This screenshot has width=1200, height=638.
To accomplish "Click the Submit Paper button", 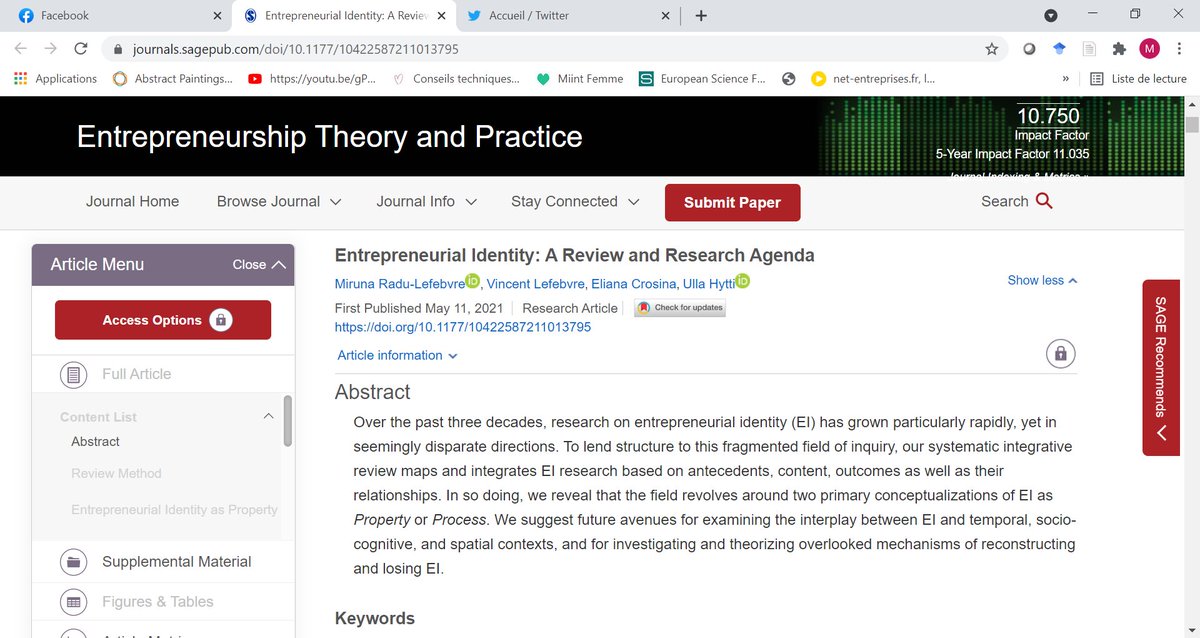I will [x=732, y=202].
